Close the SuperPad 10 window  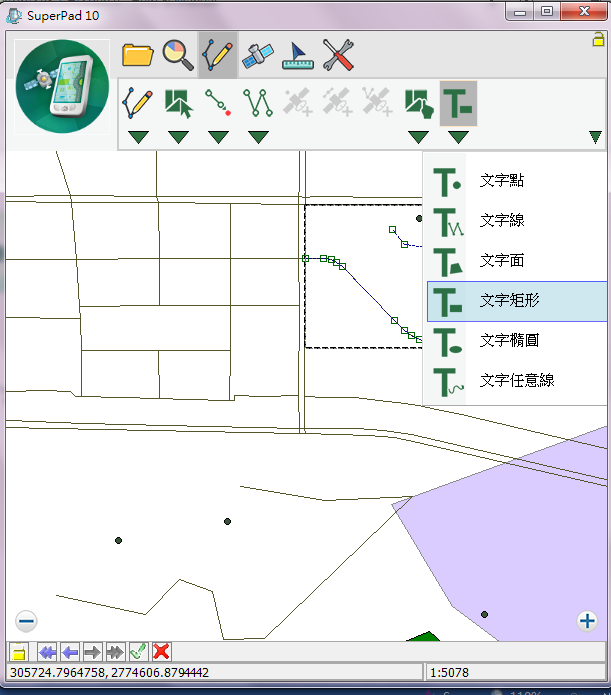point(584,12)
